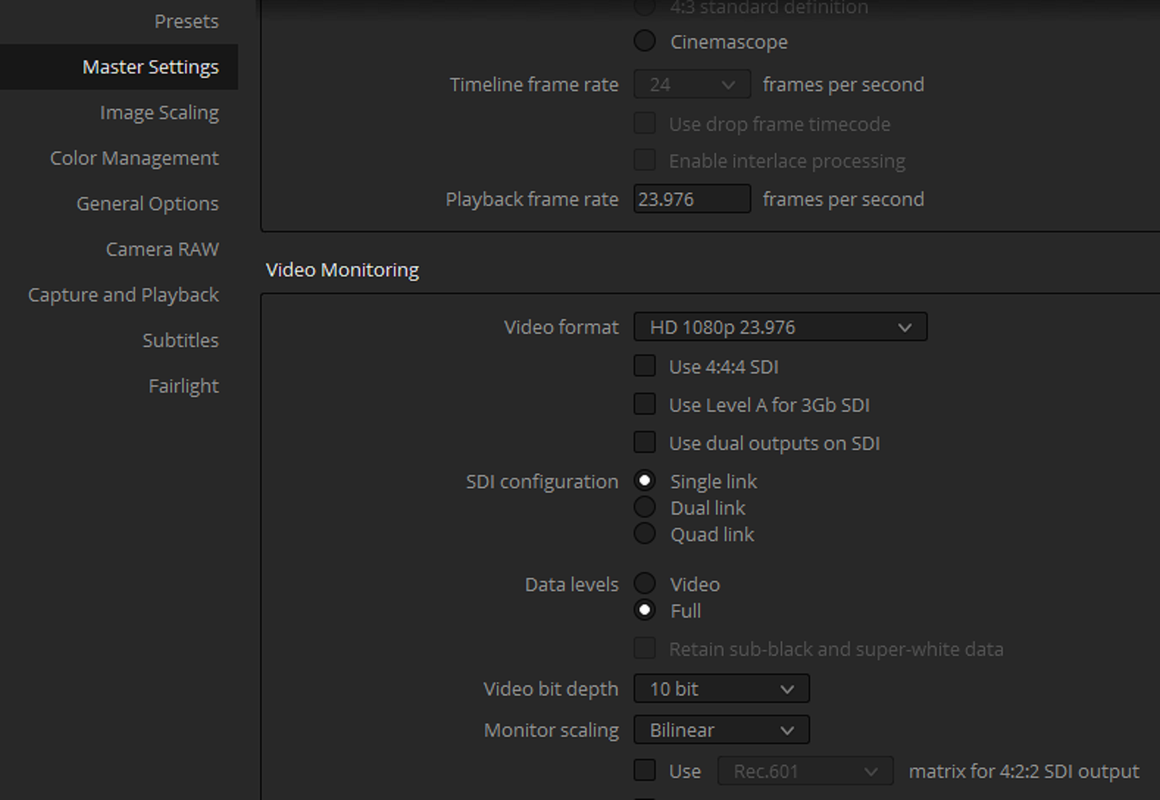Click the Playback frame rate field
The width and height of the screenshot is (1160, 800).
pyautogui.click(x=692, y=199)
